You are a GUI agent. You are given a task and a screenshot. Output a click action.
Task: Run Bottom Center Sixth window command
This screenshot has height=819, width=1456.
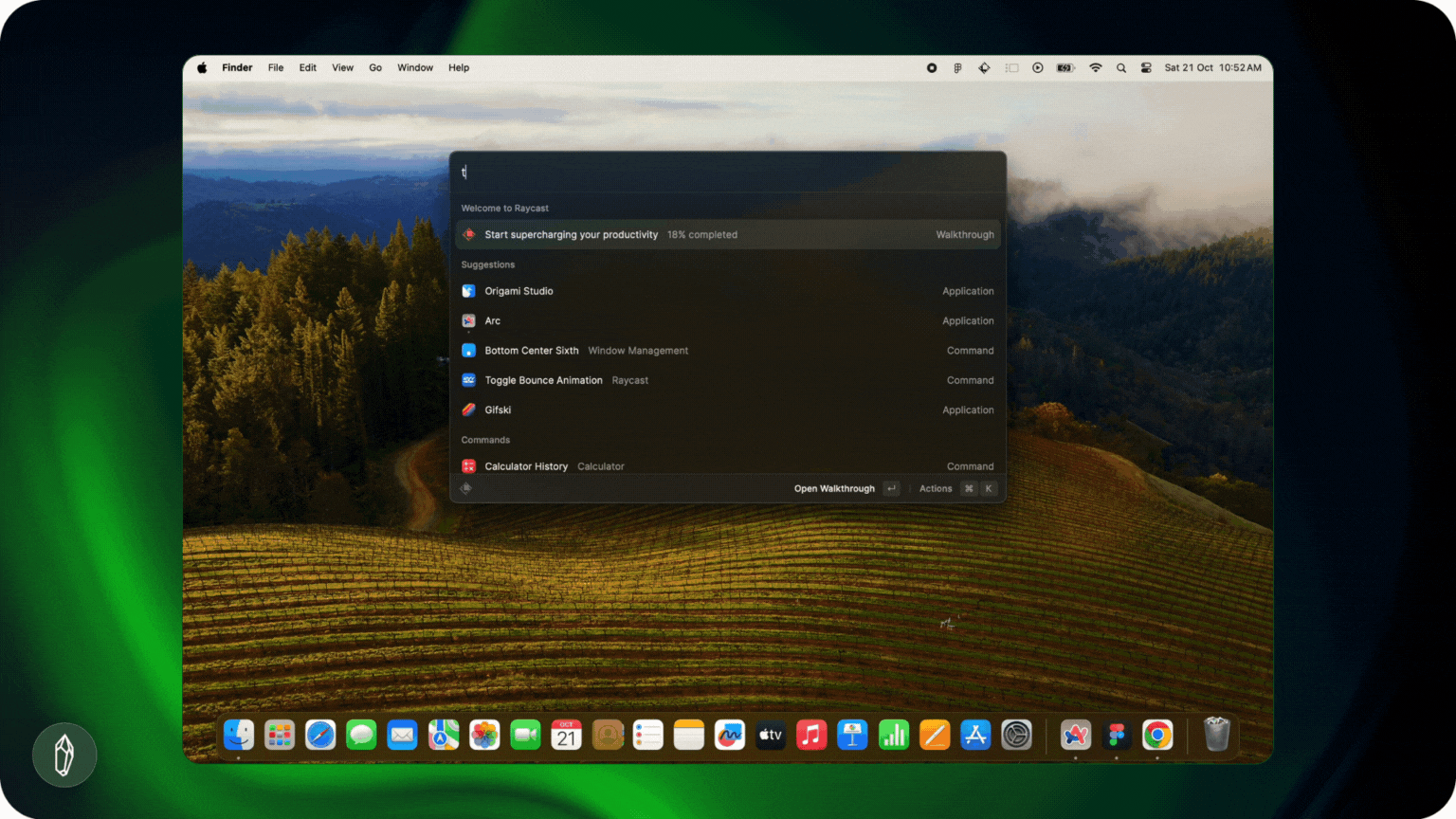pos(728,351)
